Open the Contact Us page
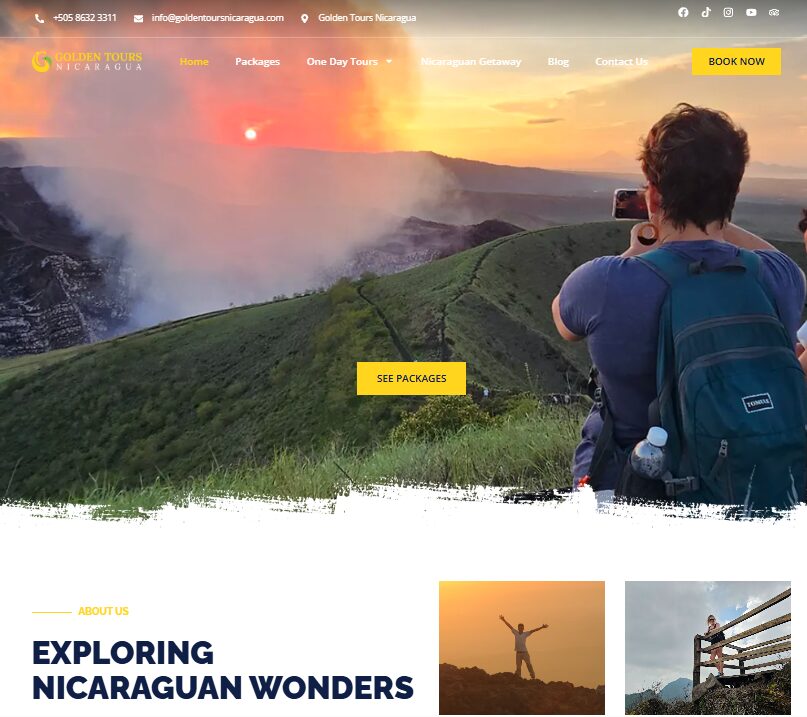 [621, 61]
